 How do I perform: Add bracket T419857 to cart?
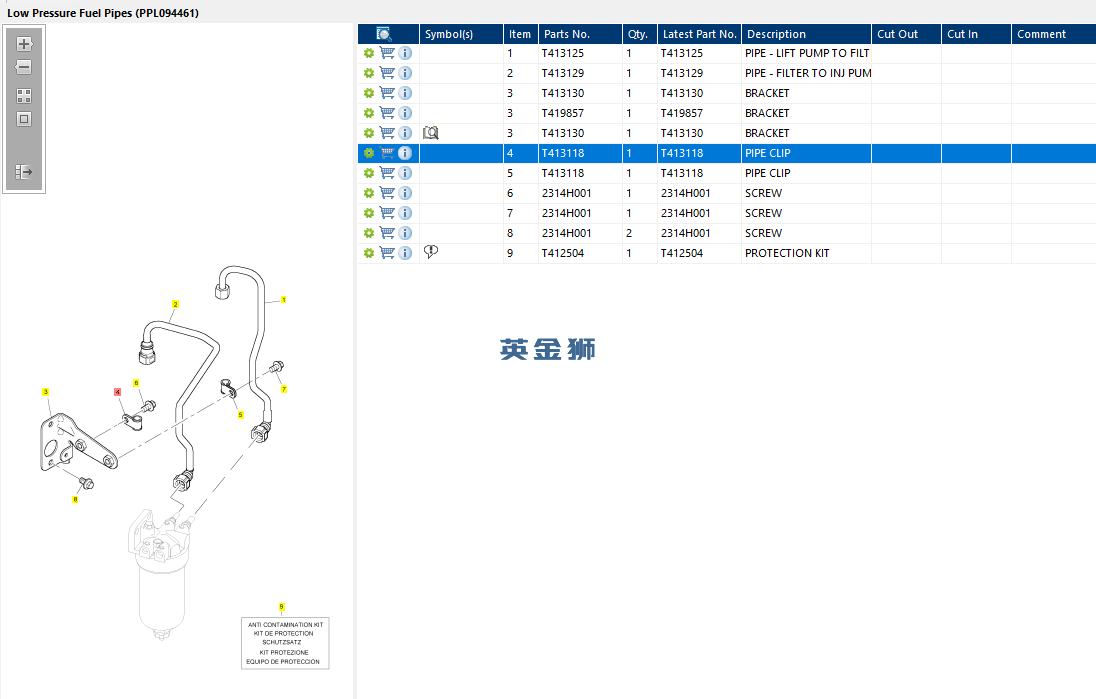[x=387, y=113]
